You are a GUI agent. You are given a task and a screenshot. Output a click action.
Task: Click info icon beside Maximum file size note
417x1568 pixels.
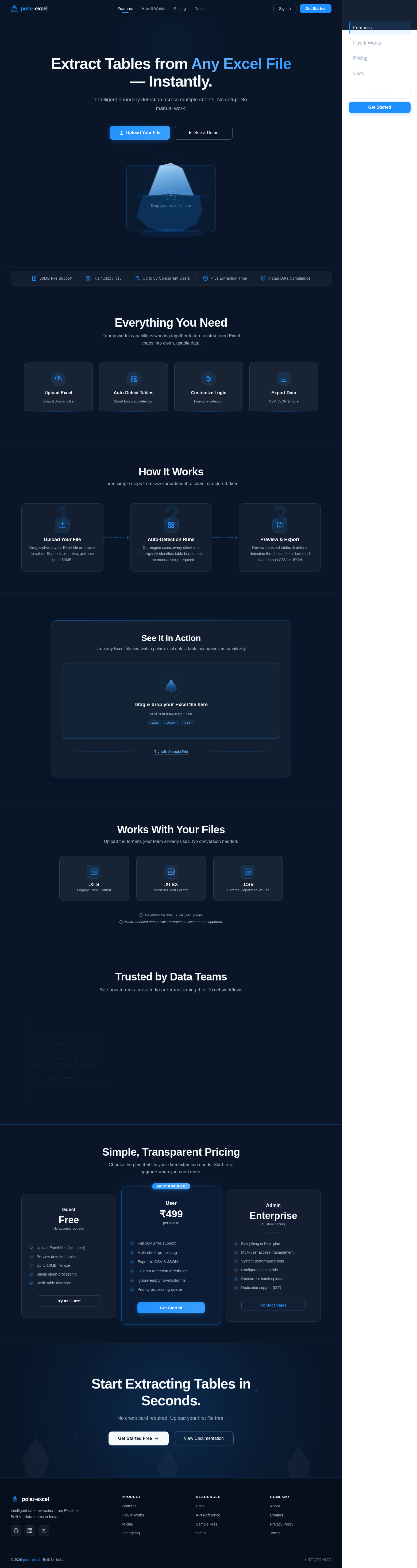click(141, 915)
